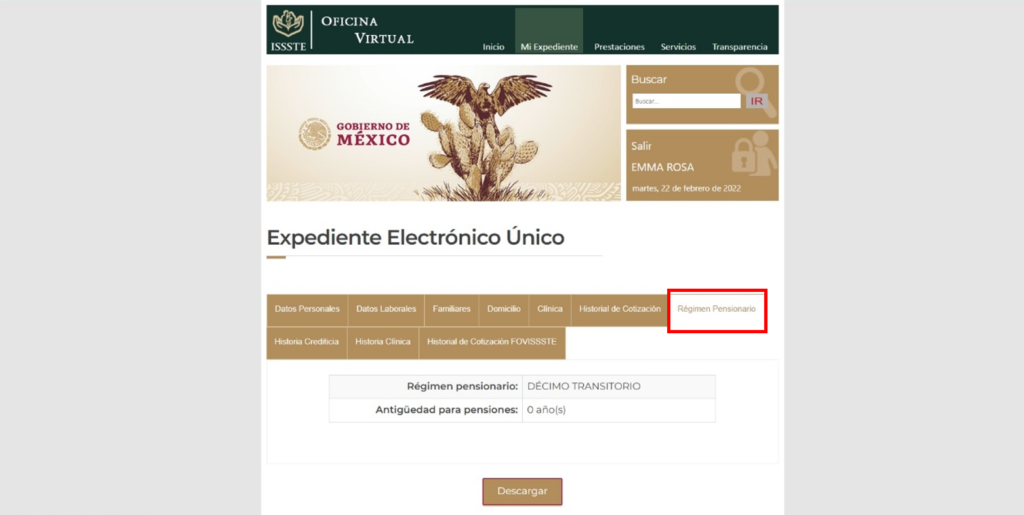This screenshot has height=515, width=1024.
Task: Click the Gobierno de México seal
Action: click(314, 134)
